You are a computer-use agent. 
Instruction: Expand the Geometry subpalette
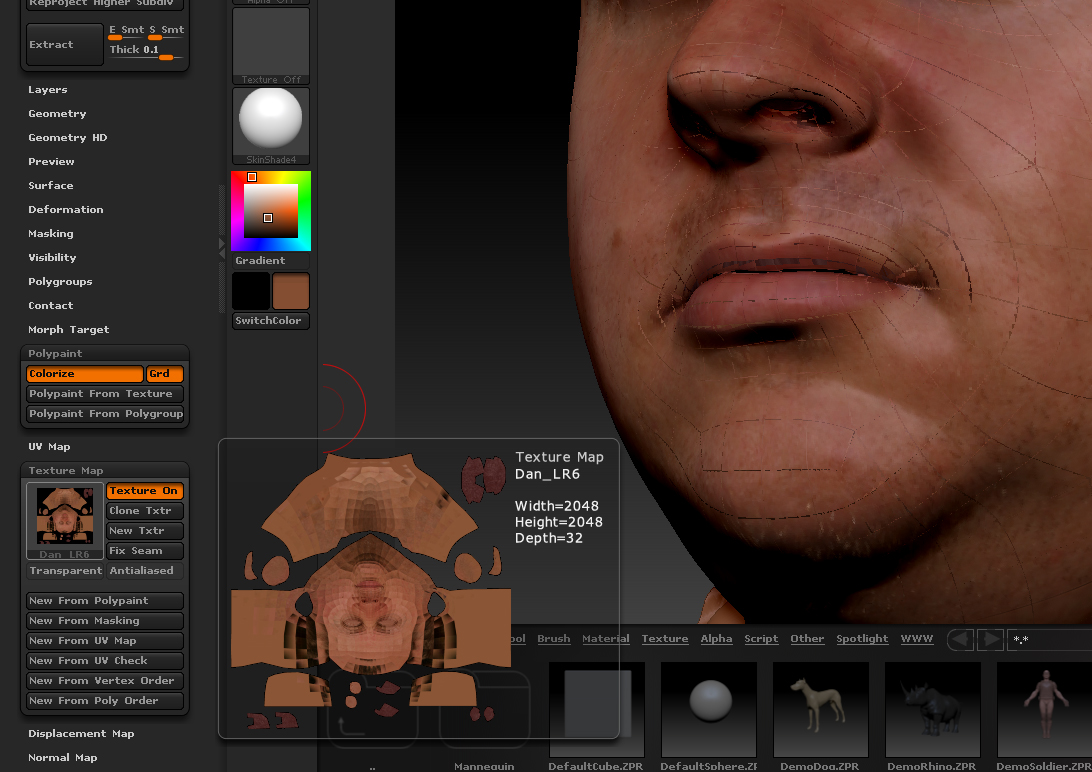[57, 113]
